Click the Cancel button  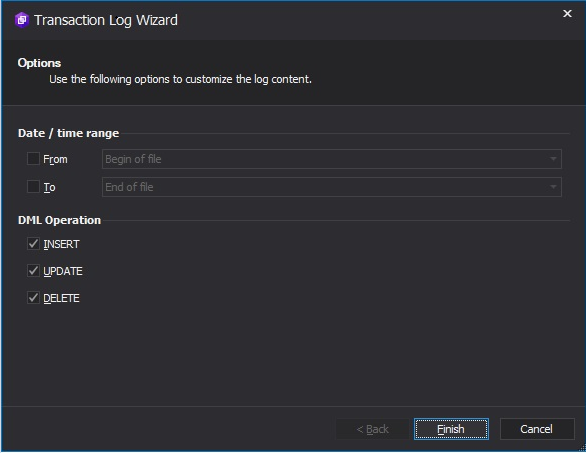[x=537, y=429]
